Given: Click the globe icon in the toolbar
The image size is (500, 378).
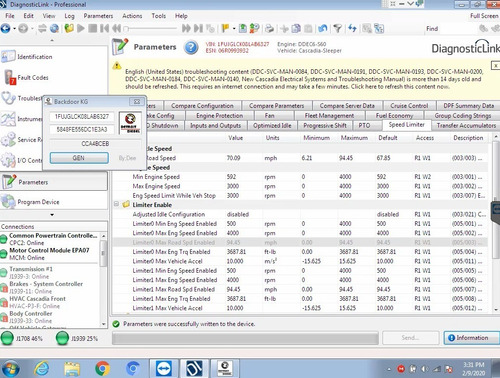Looking at the screenshot, I should tap(54, 29).
